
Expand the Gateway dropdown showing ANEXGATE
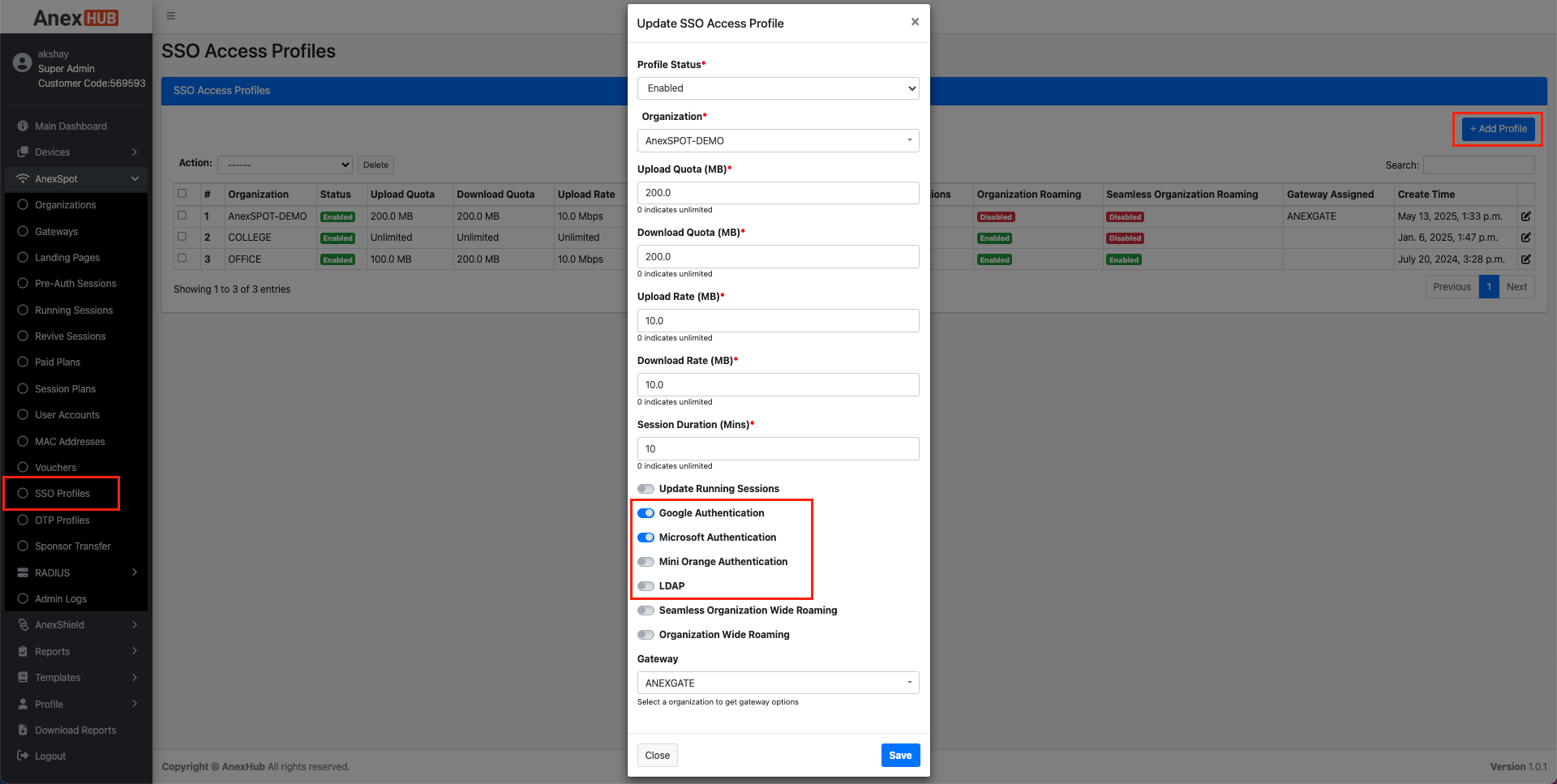point(777,682)
